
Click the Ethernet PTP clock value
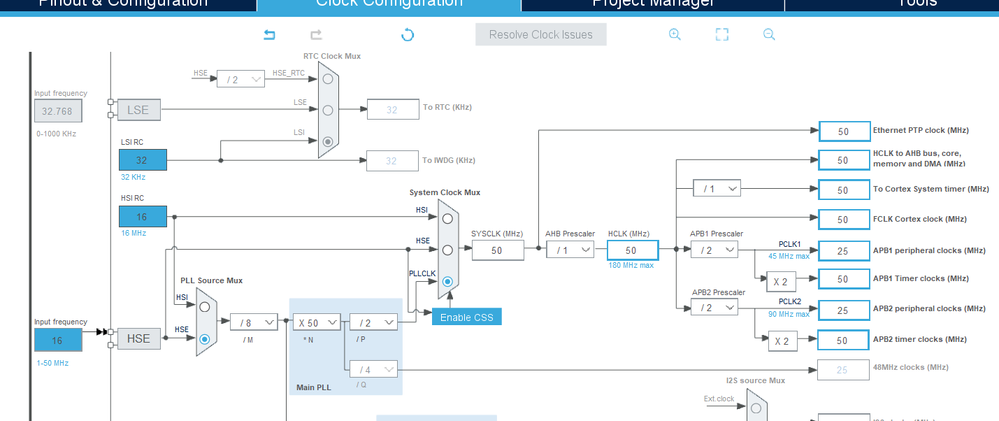click(x=844, y=131)
